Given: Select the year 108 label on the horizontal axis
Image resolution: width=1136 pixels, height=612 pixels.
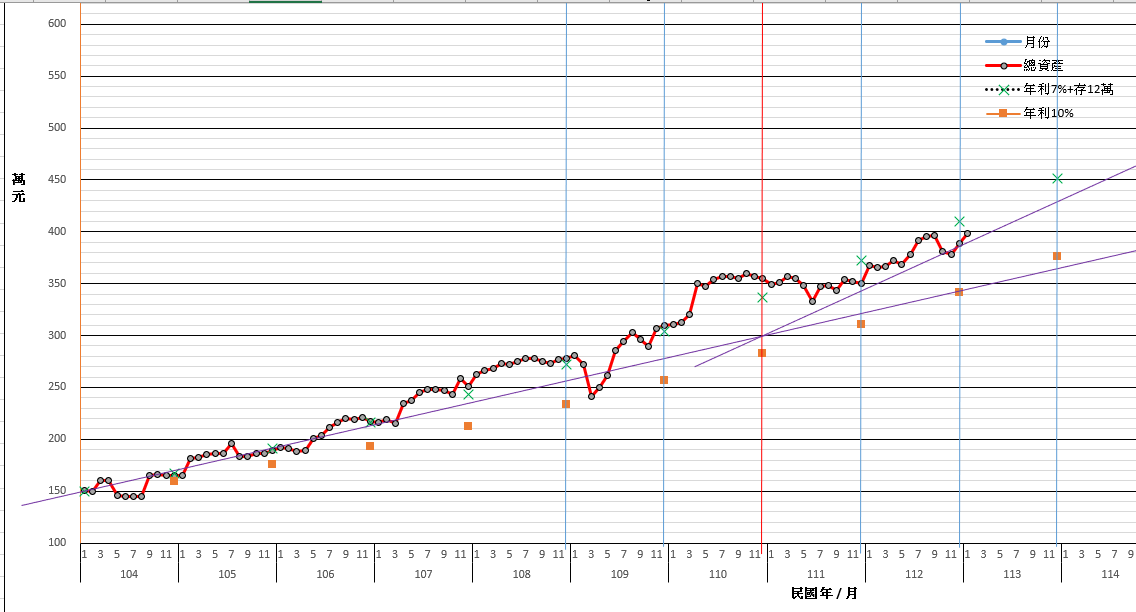Looking at the screenshot, I should 521,574.
